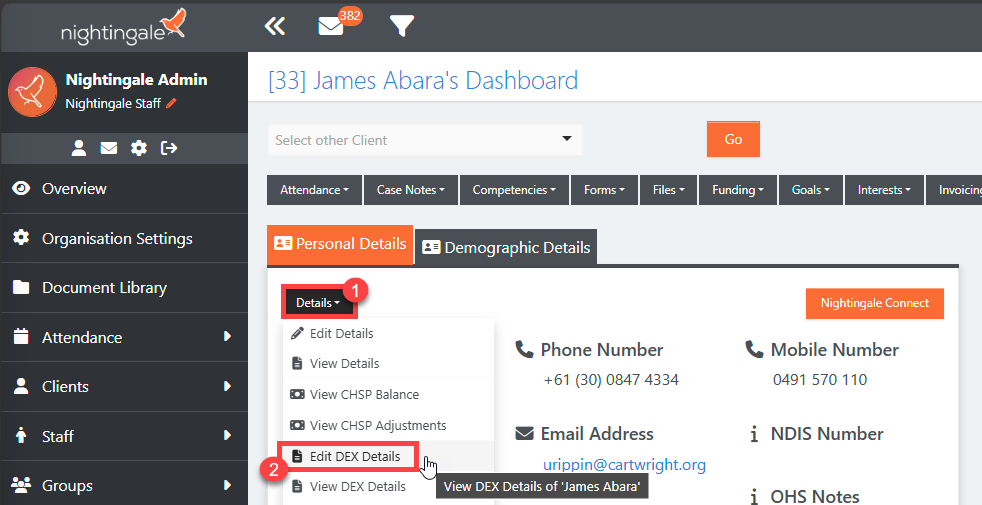Click the Organisation Settings gear icon

[x=21, y=237]
